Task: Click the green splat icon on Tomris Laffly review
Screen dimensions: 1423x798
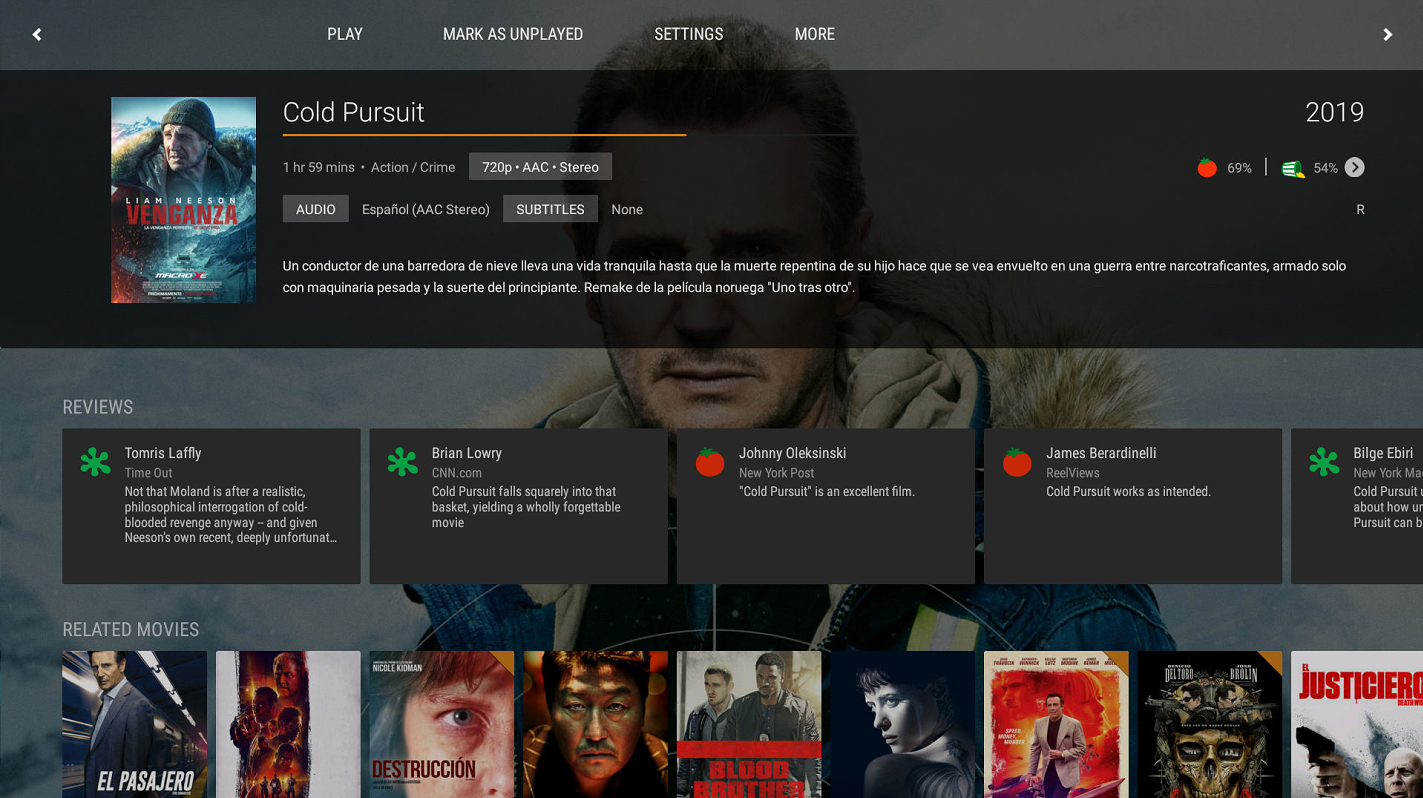Action: [95, 462]
